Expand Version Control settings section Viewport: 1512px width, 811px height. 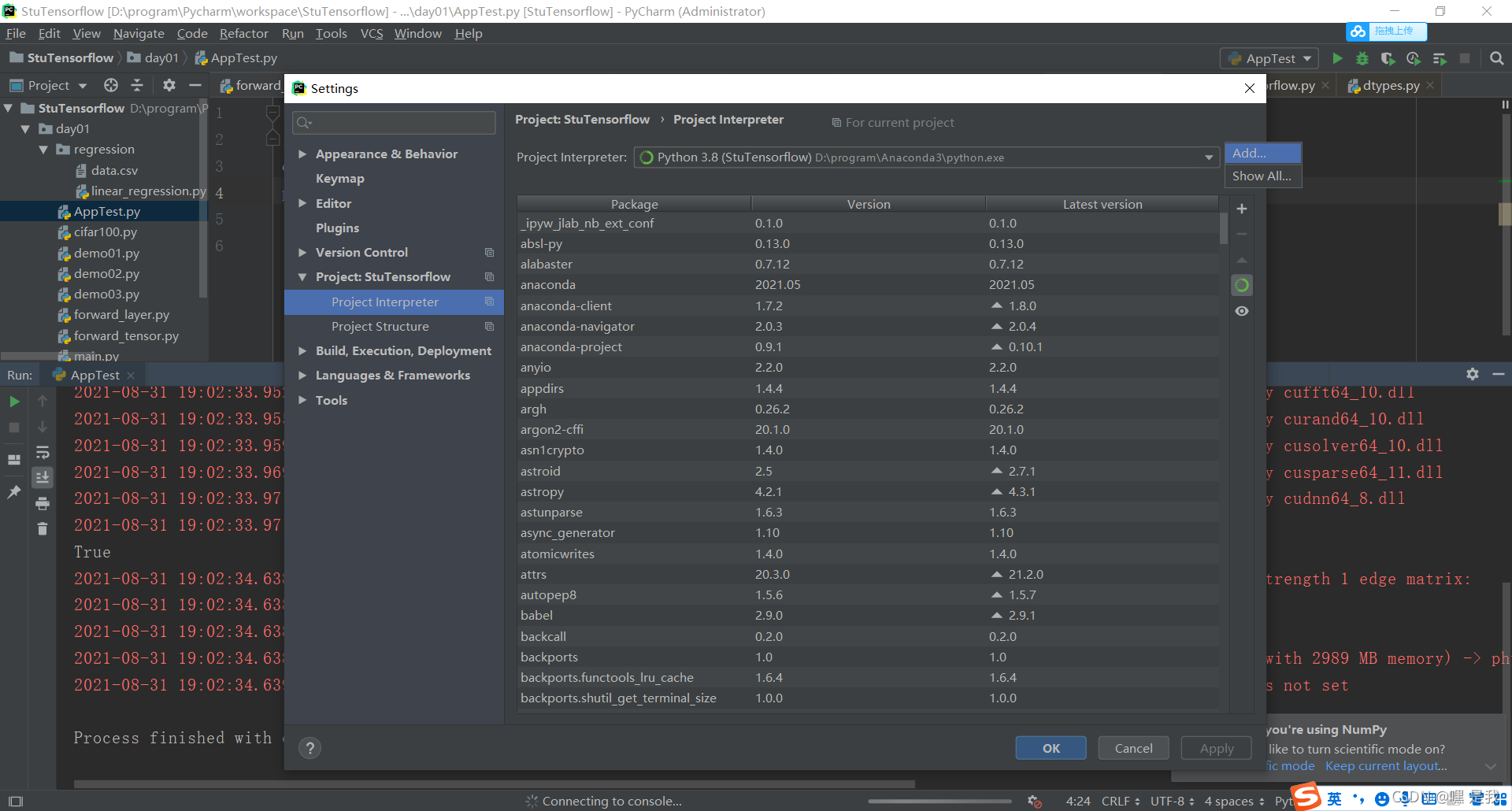pyautogui.click(x=302, y=253)
